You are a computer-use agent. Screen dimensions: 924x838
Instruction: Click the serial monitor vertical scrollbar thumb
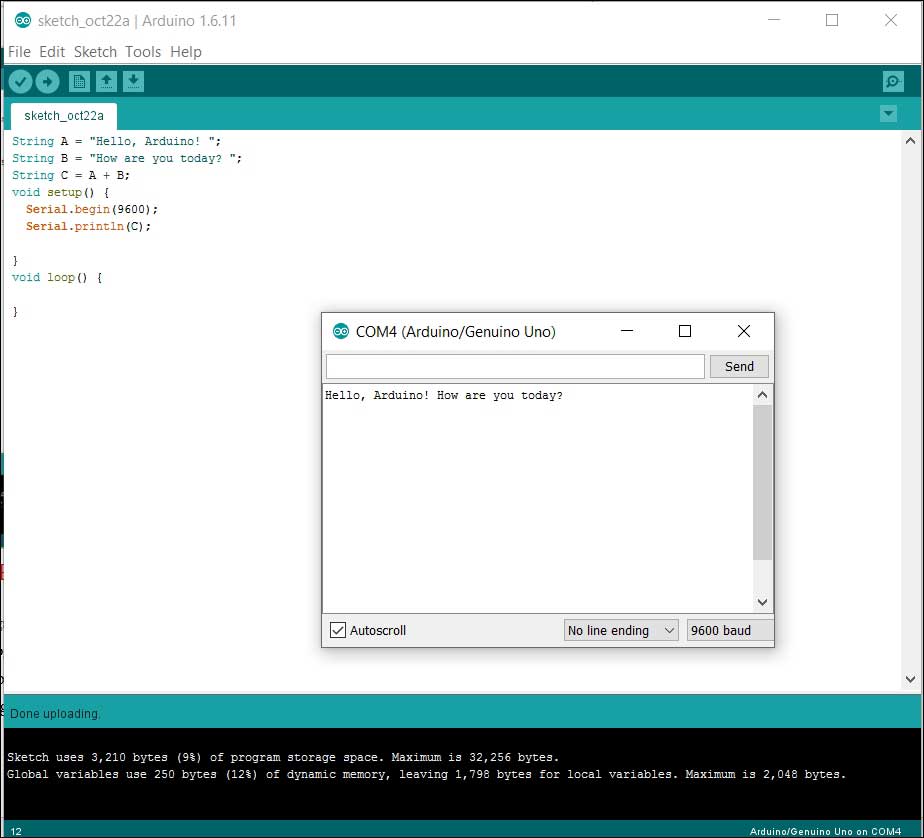pyautogui.click(x=762, y=482)
